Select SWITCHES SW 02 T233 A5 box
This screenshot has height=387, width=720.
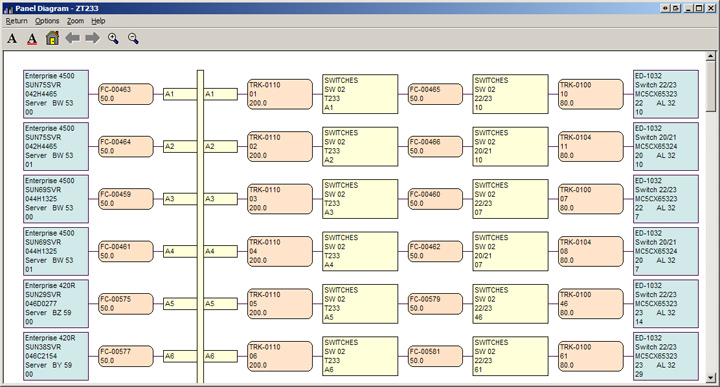click(360, 303)
